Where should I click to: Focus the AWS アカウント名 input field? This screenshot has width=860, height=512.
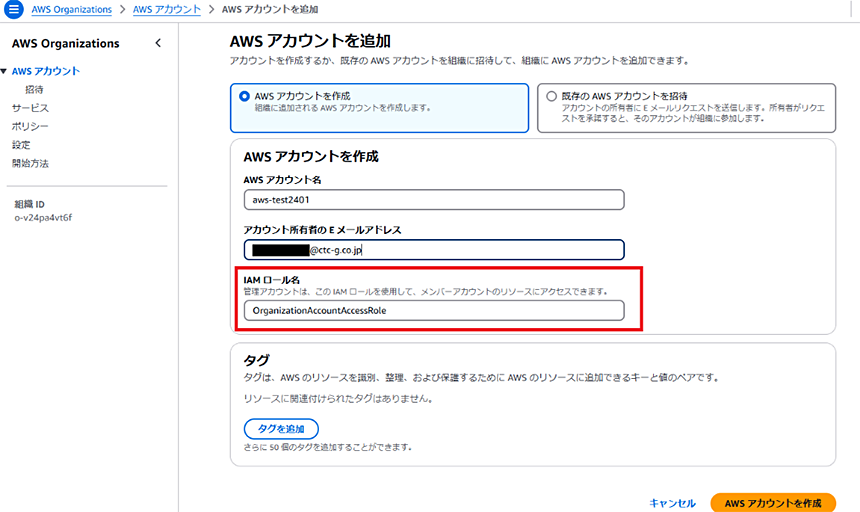434,200
